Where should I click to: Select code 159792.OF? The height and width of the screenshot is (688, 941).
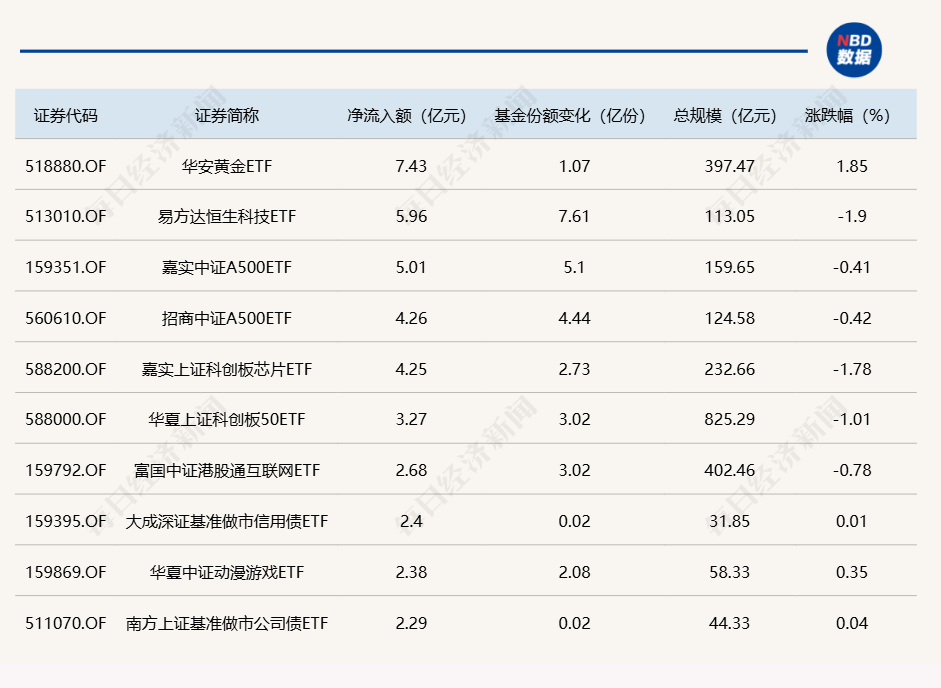65,470
